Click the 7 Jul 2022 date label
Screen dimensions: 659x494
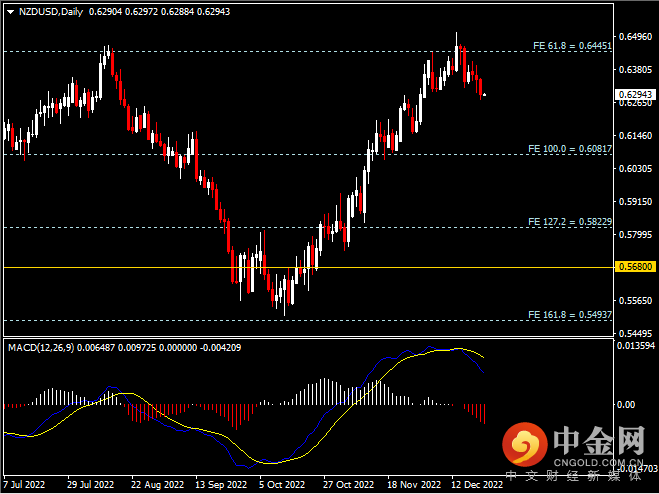coord(24,485)
